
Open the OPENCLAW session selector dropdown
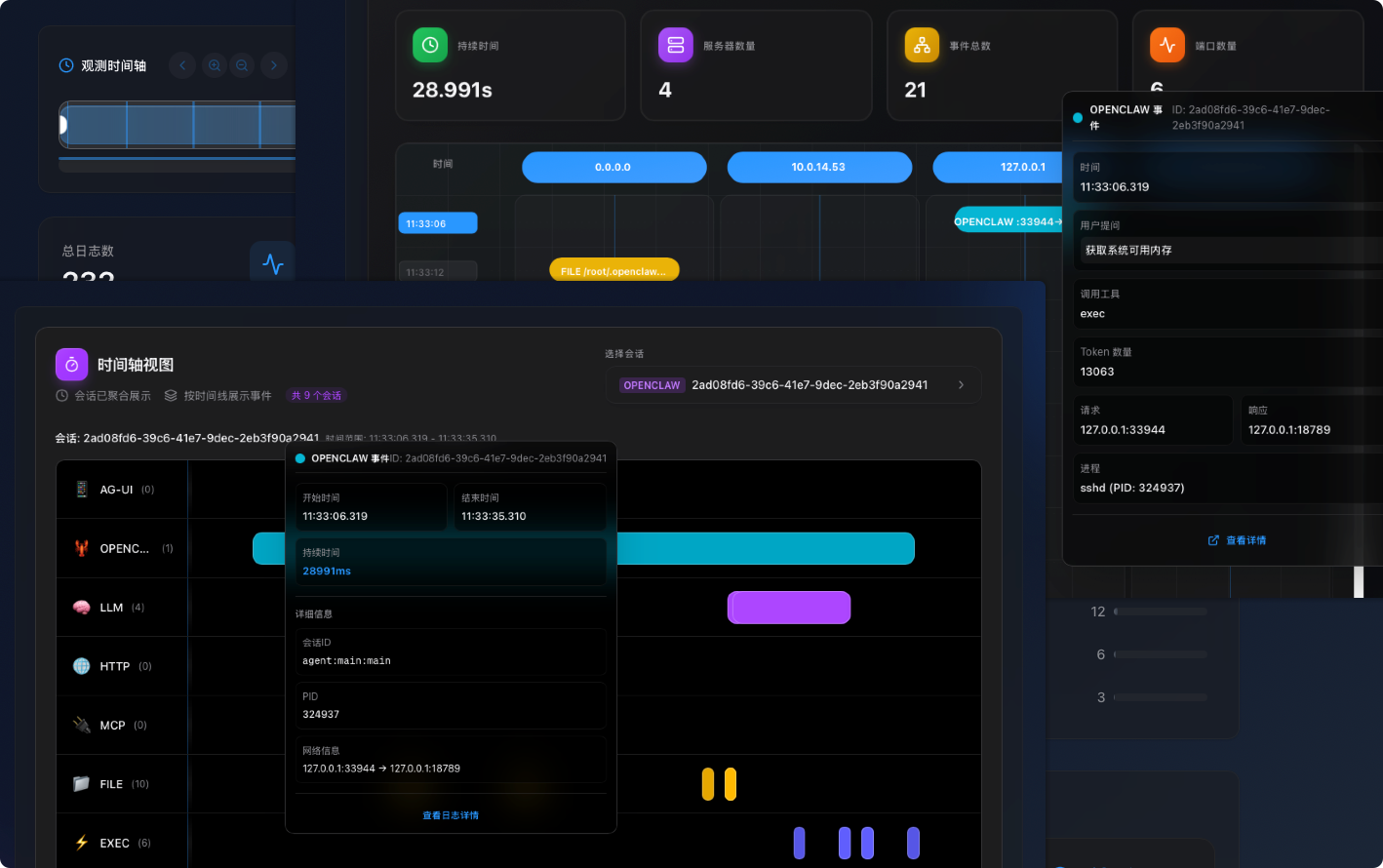[x=793, y=385]
